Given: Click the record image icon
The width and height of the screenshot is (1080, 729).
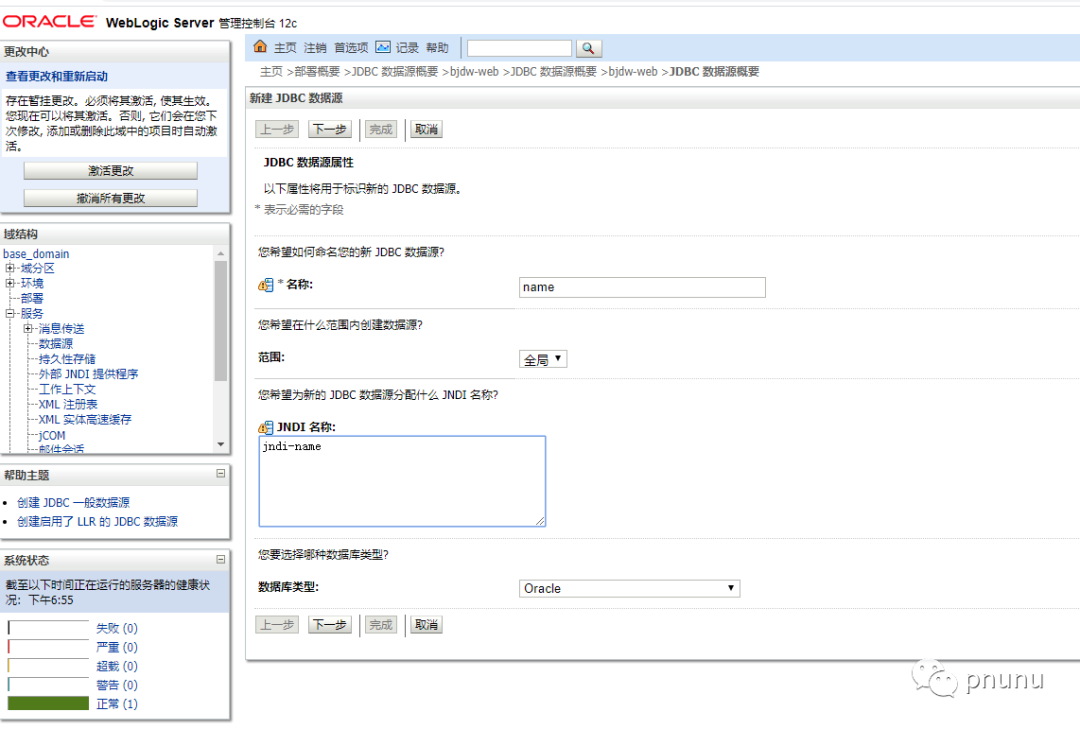Looking at the screenshot, I should pyautogui.click(x=383, y=47).
